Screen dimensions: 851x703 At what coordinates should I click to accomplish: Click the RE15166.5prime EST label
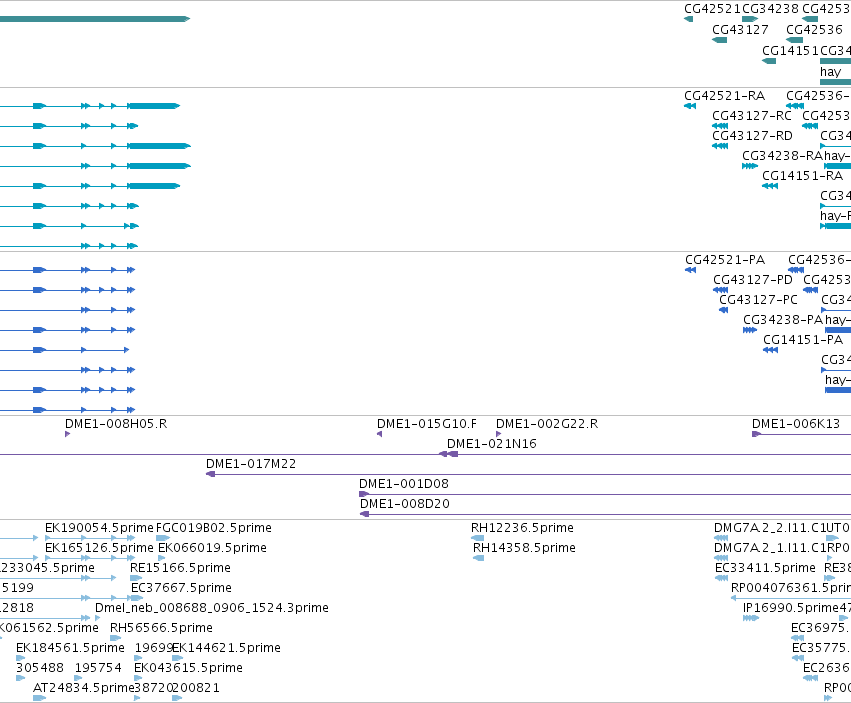tap(180, 568)
